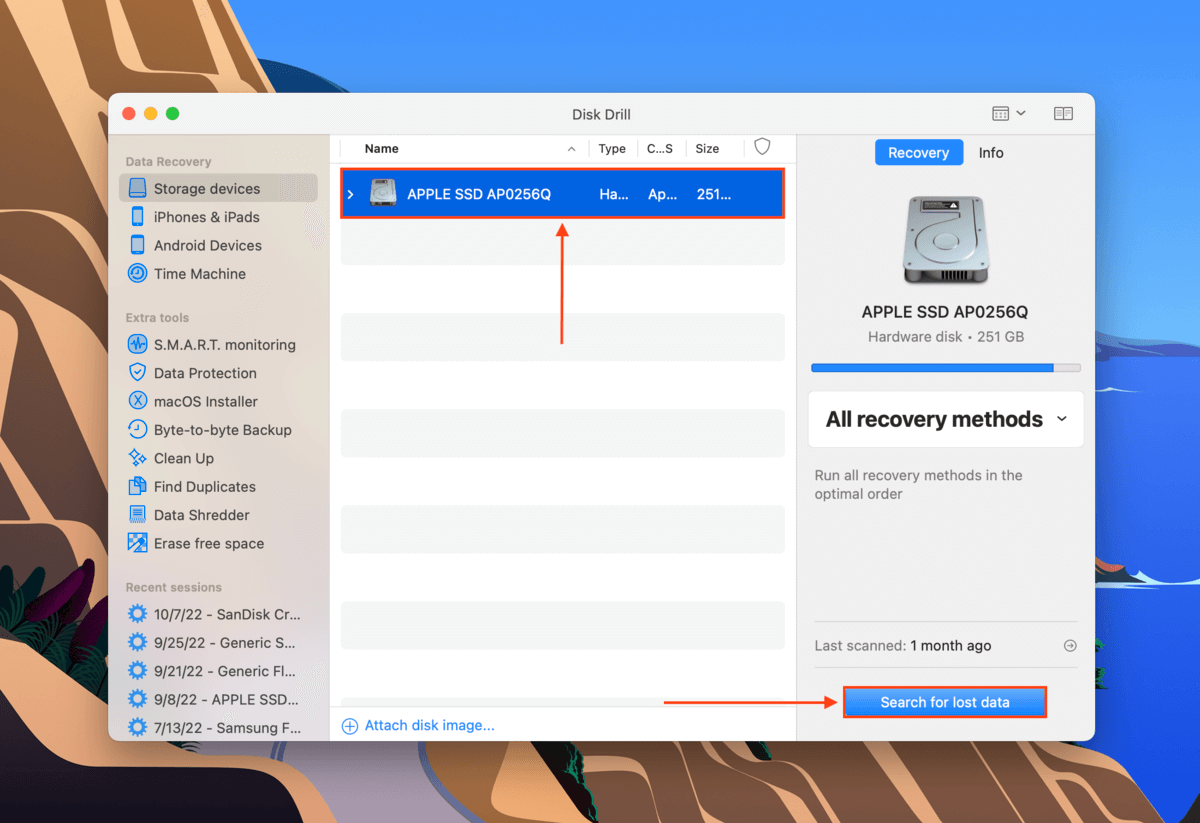Screen dimensions: 1200x823
Task: Switch to the Info tab
Action: point(991,153)
